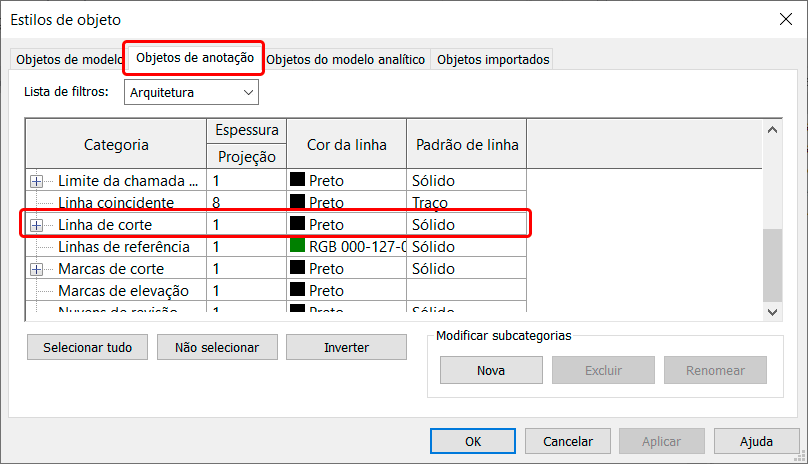The height and width of the screenshot is (464, 808).
Task: Click empty pattern cell for Marcas de elevação
Action: pyautogui.click(x=466, y=291)
